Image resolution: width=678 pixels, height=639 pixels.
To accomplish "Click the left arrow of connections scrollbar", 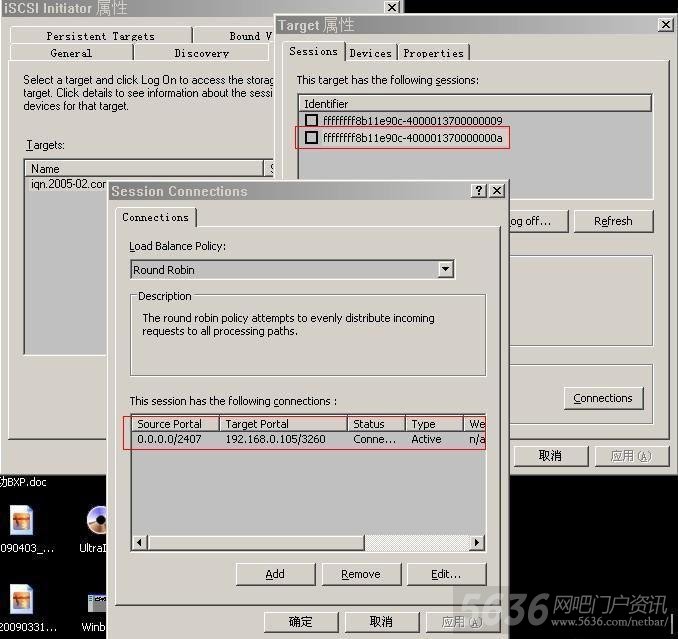I will click(139, 542).
